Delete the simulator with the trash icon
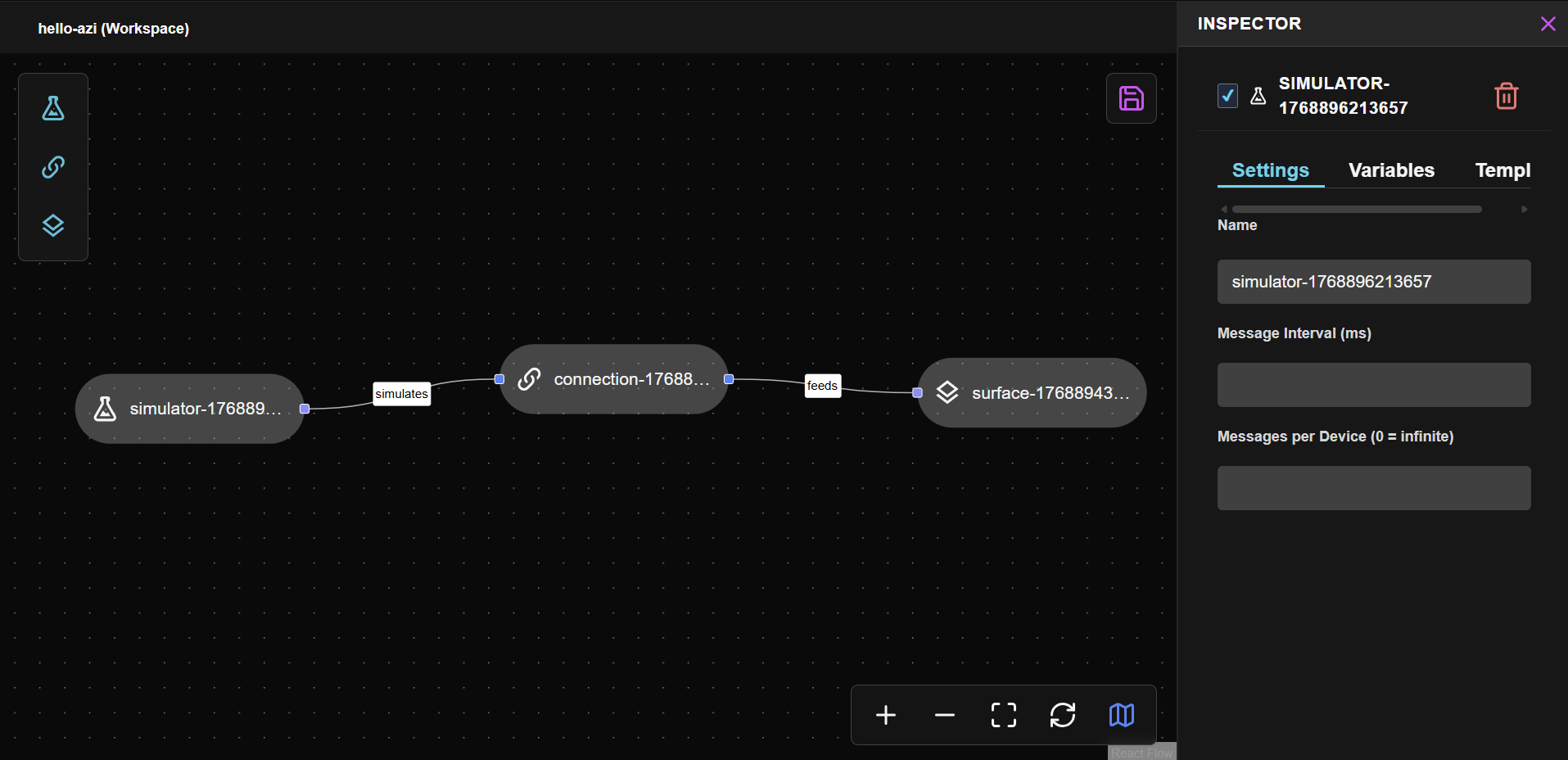The height and width of the screenshot is (760, 1568). 1507,96
